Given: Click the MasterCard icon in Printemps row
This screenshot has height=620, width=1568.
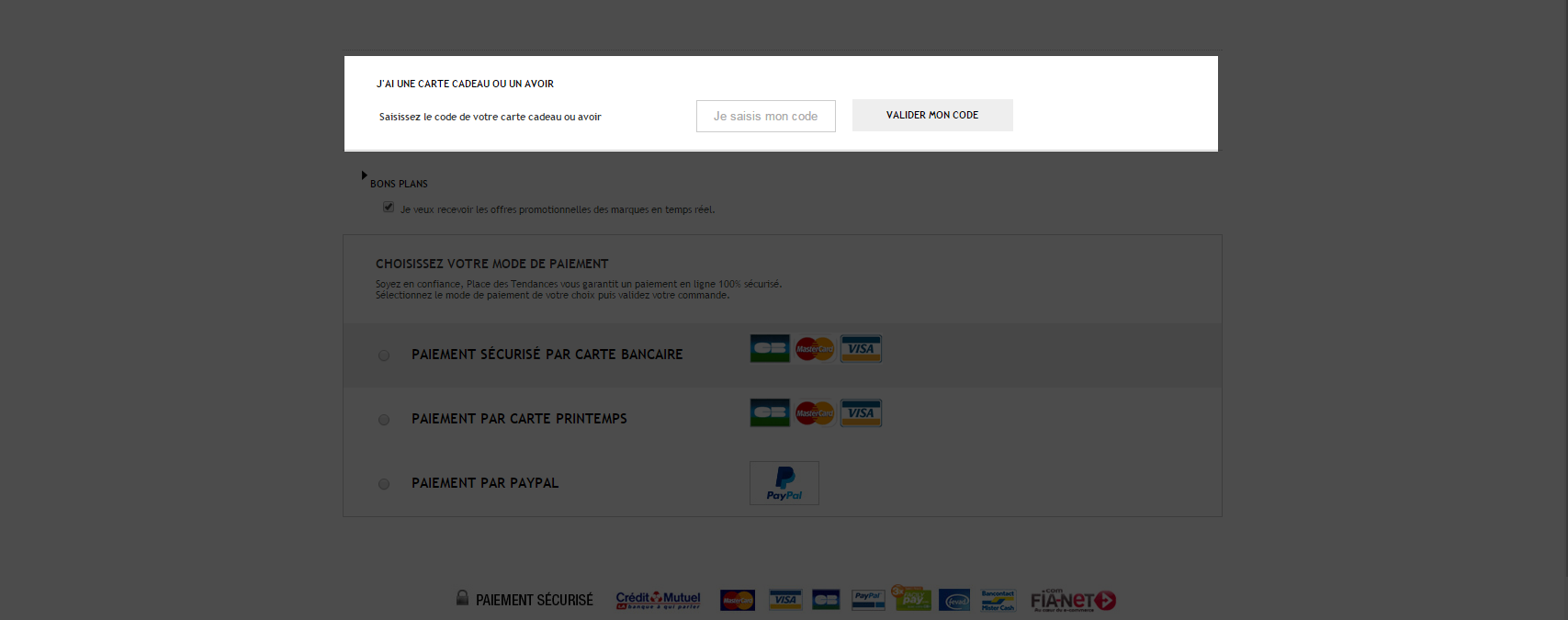Looking at the screenshot, I should coord(815,412).
